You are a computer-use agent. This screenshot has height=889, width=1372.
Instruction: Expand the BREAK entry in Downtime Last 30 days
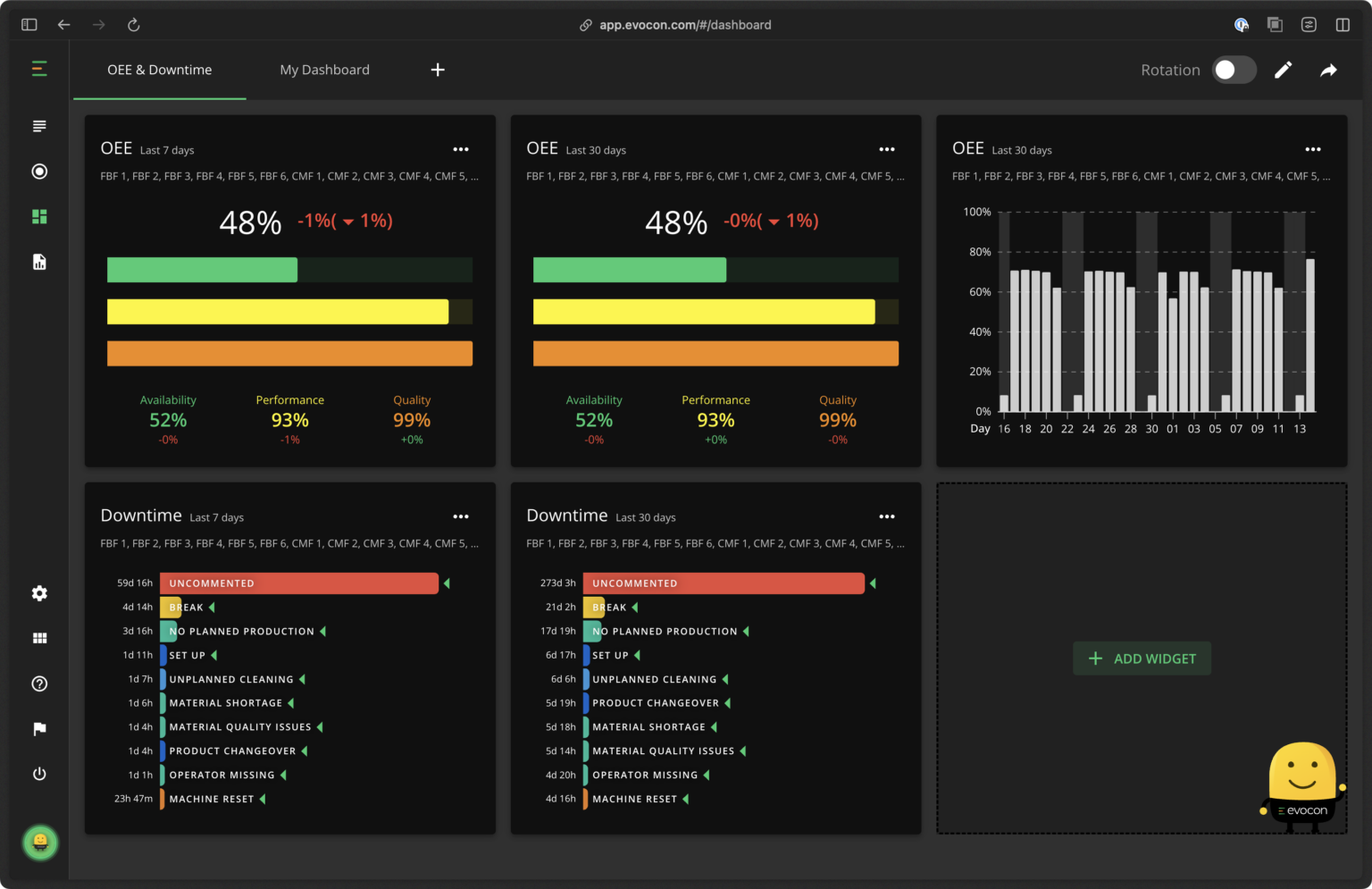coord(634,607)
